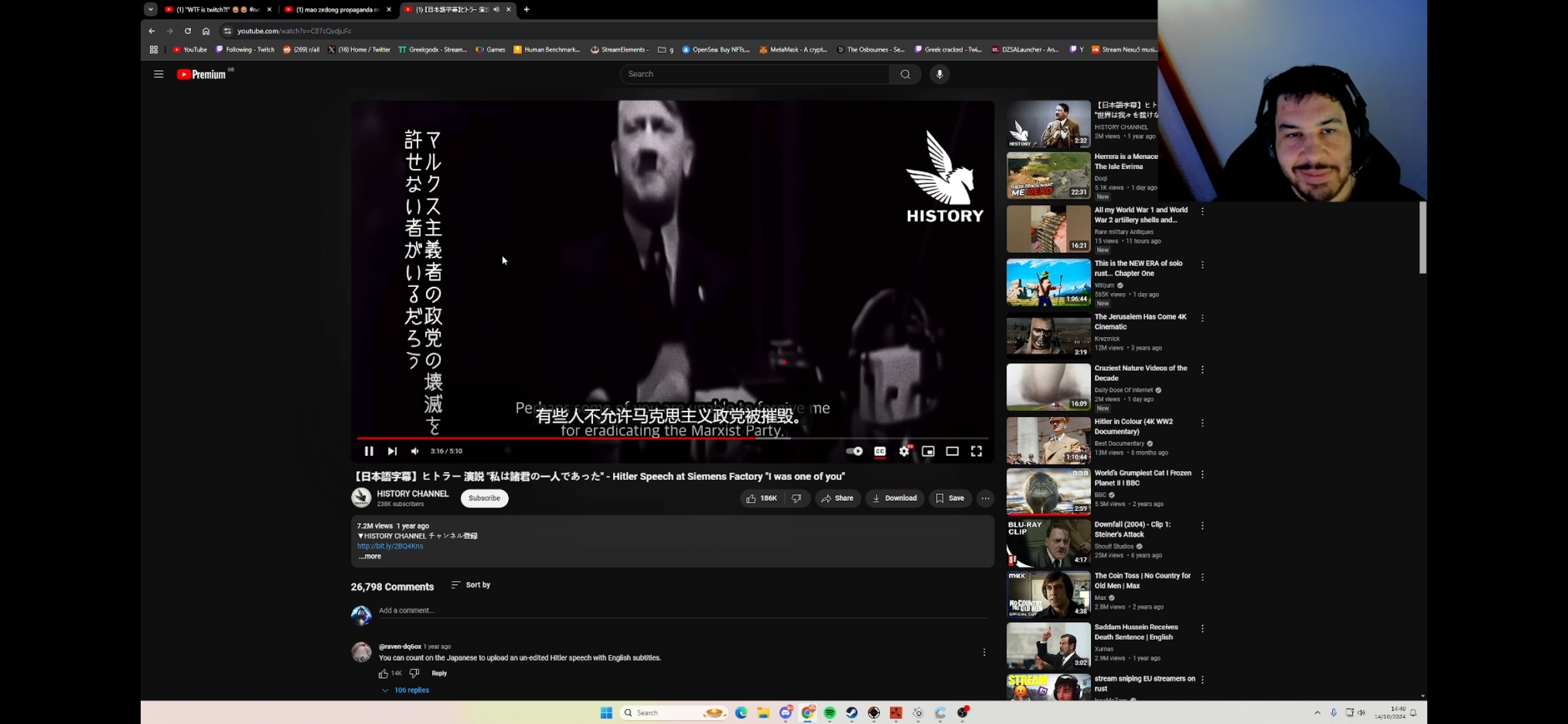The width and height of the screenshot is (1568, 724).
Task: Play World's Grumpiest Cat video
Action: point(1048,492)
